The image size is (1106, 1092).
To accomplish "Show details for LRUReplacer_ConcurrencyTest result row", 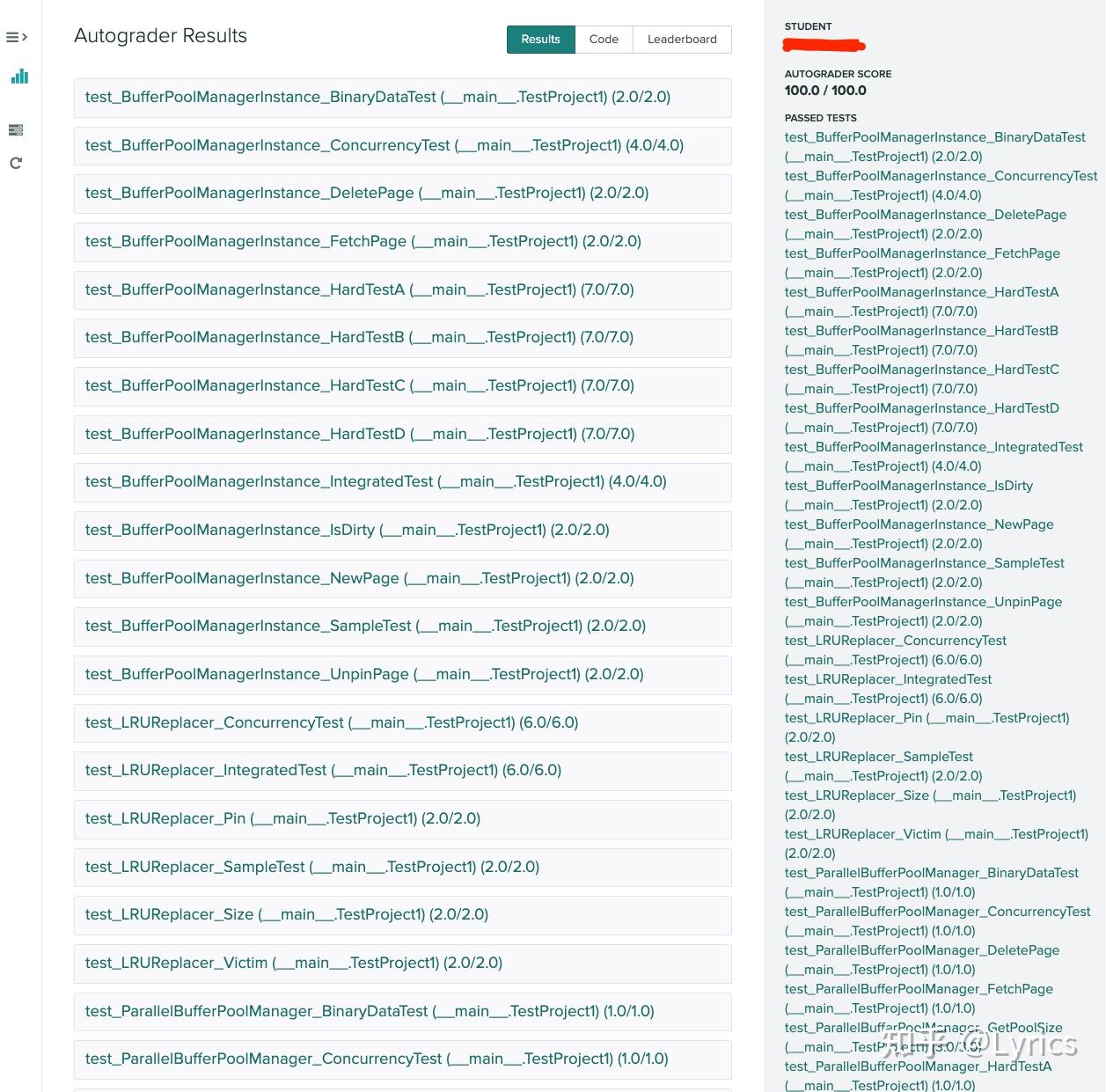I will [x=402, y=723].
